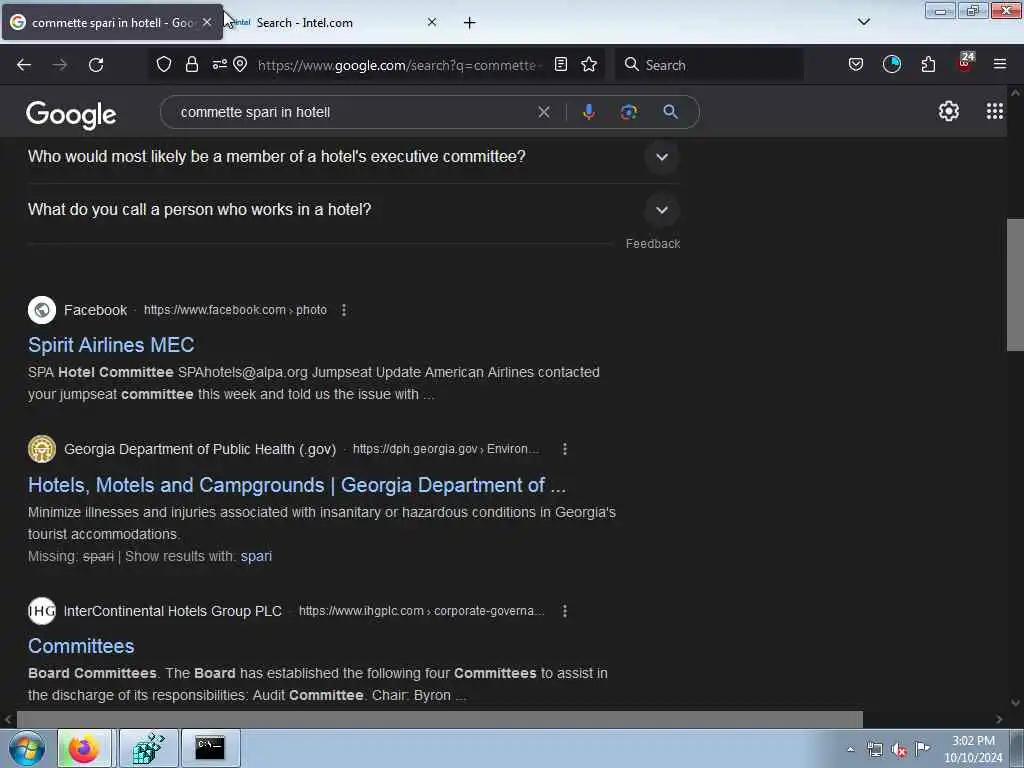The height and width of the screenshot is (768, 1024).
Task: Click InterContinental Hotels Group PLC source name
Action: tap(172, 611)
